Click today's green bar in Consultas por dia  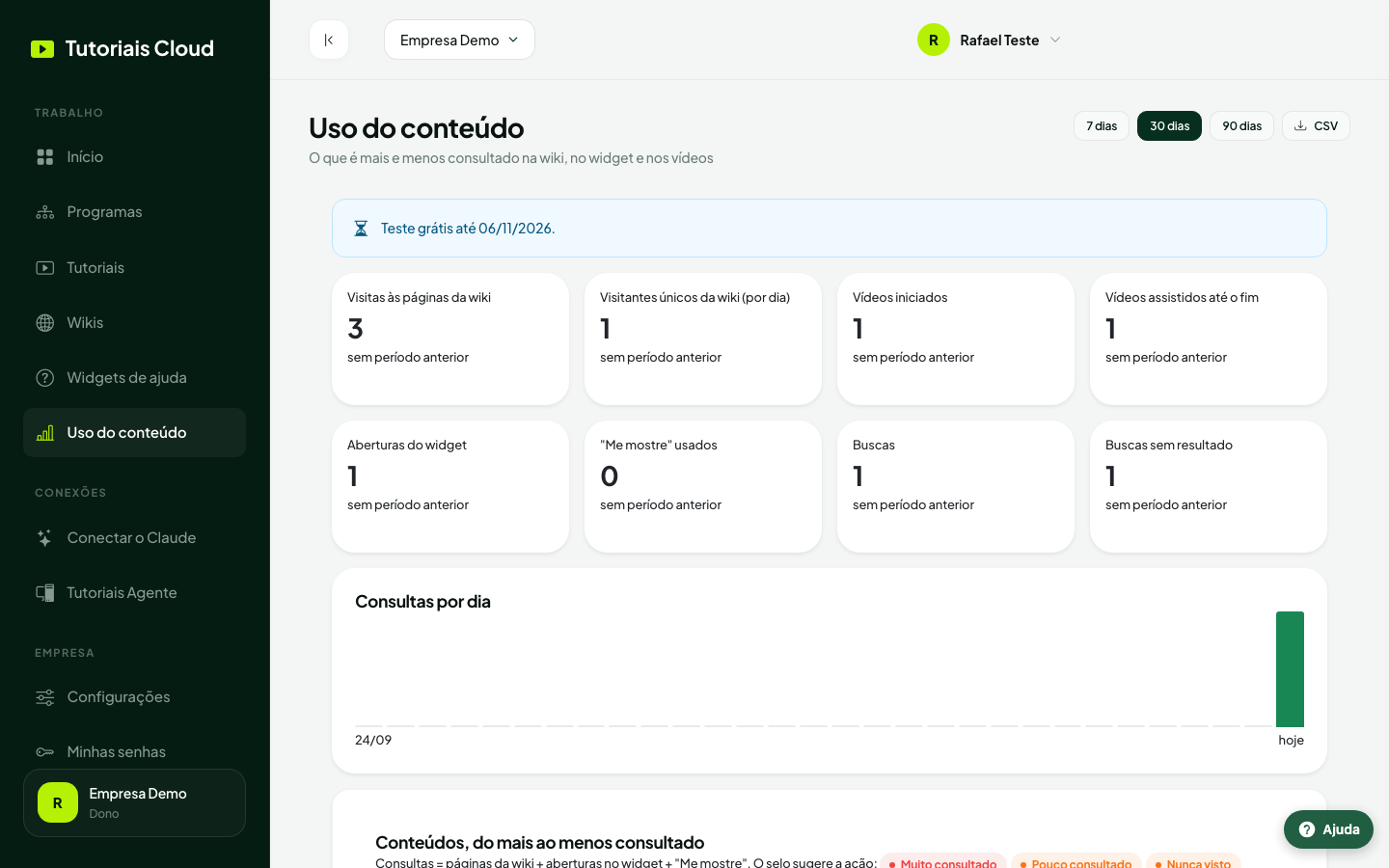coord(1290,669)
